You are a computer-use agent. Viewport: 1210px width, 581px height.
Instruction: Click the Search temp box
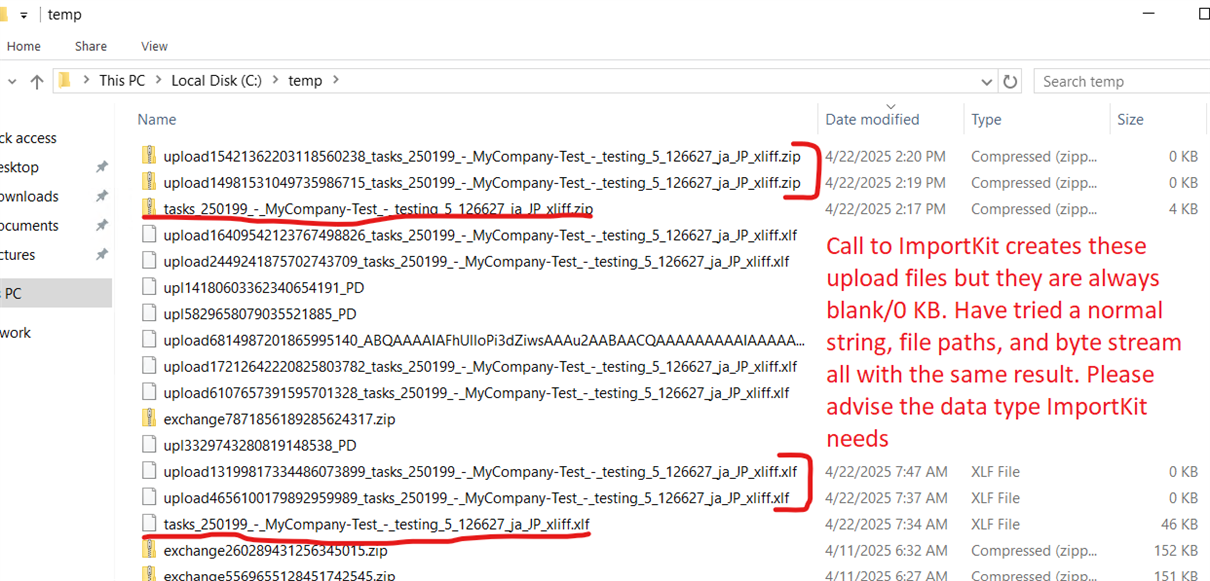pos(1121,81)
